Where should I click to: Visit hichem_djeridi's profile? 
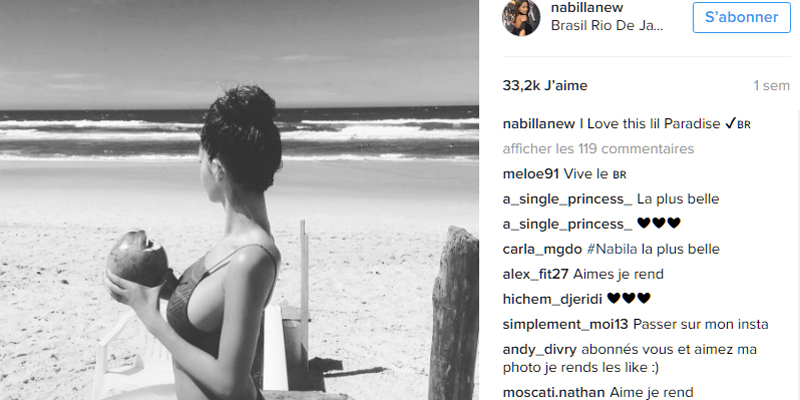(553, 299)
